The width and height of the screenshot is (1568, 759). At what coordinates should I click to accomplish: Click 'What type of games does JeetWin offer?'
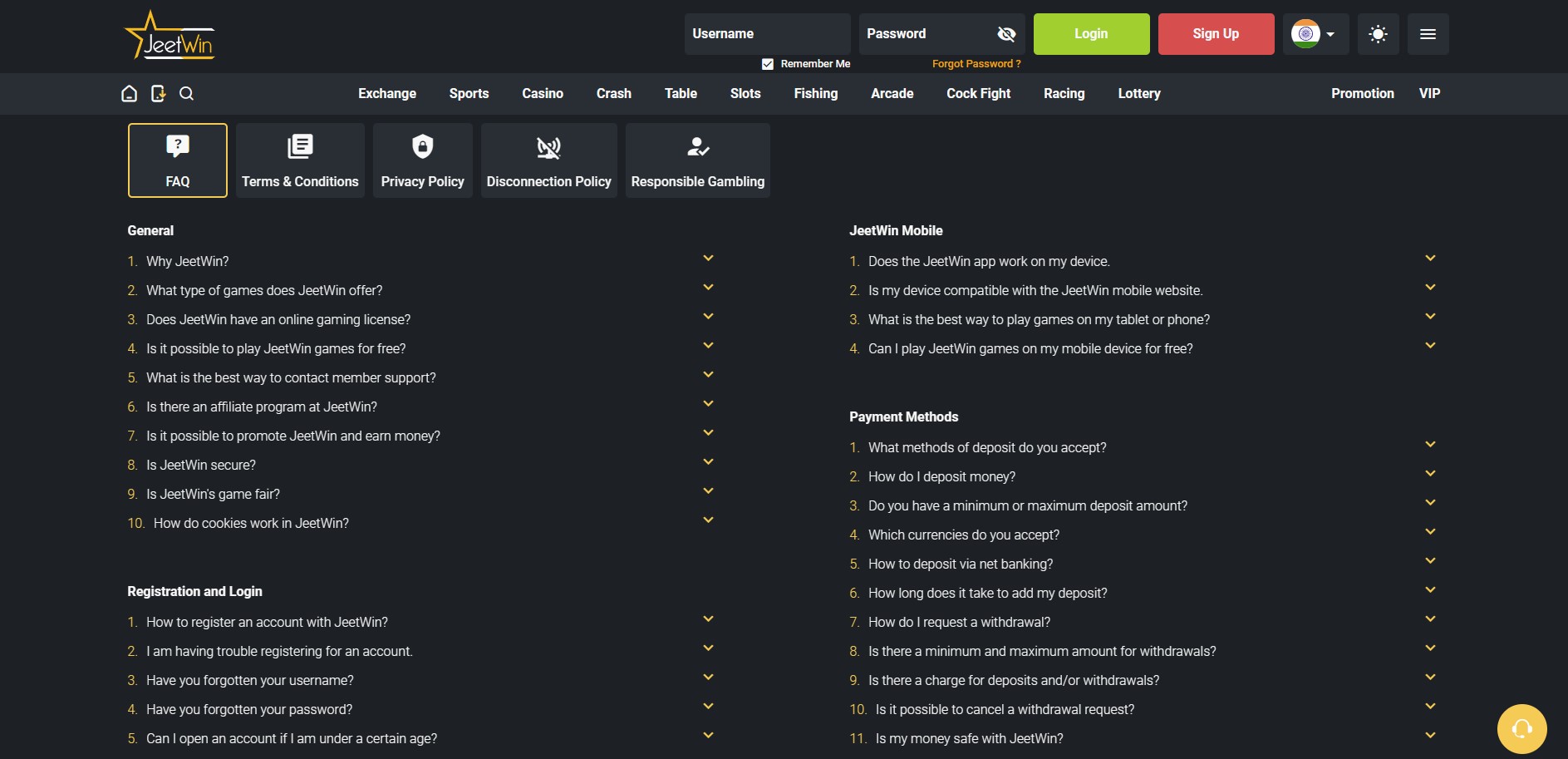coord(264,291)
